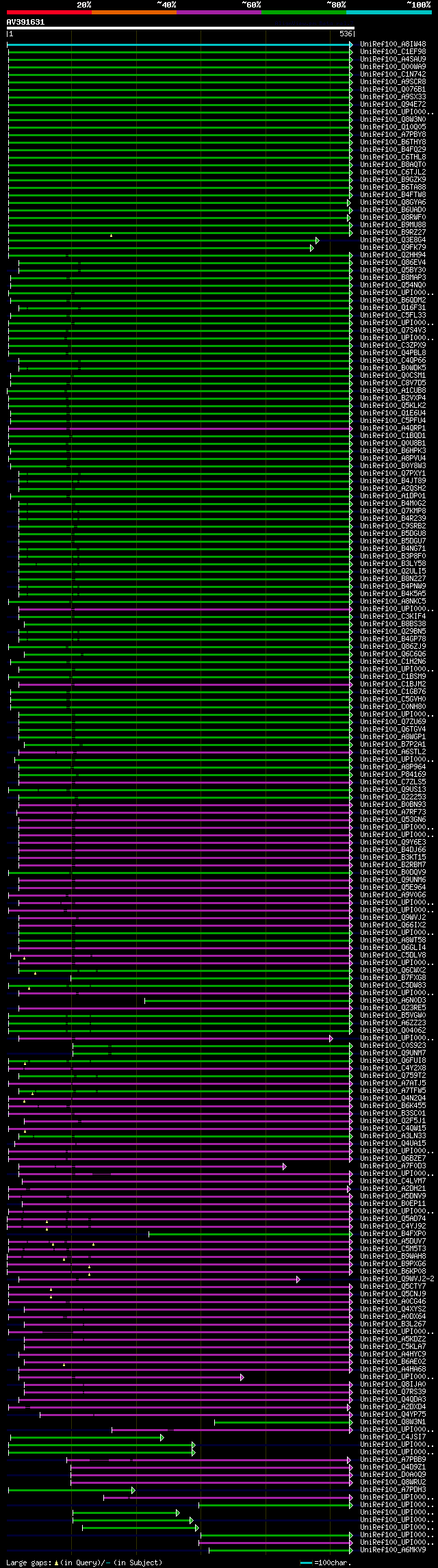
Task: Click the purple alignment bar for UniRef100_A4QRP1
Action: 180,428
